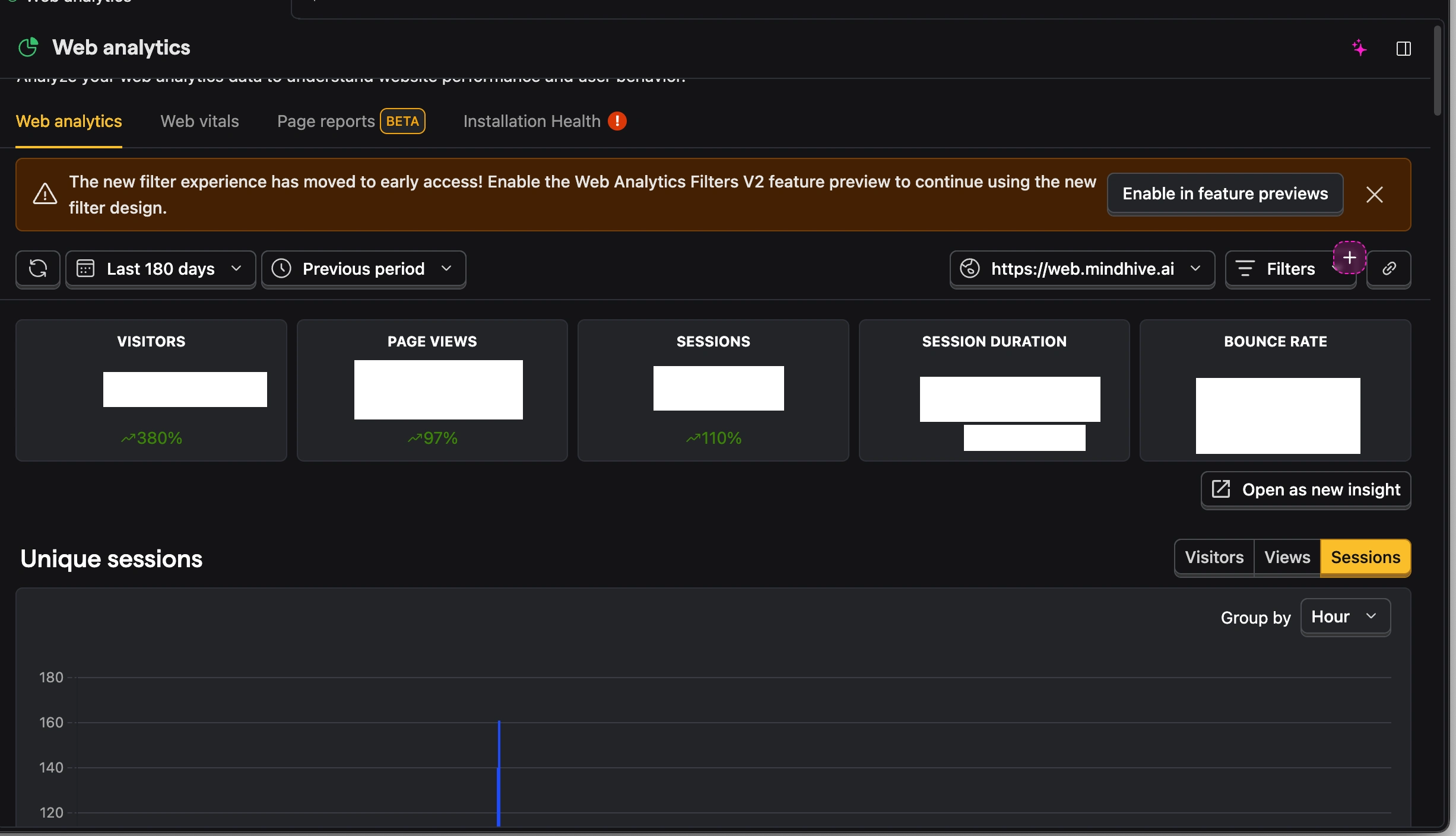Click the Installation Health red alert icon
The image size is (1456, 836).
(x=617, y=121)
